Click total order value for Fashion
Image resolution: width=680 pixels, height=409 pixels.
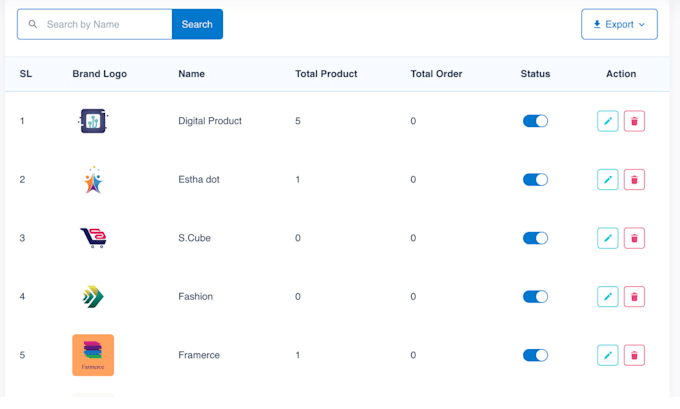[413, 297]
